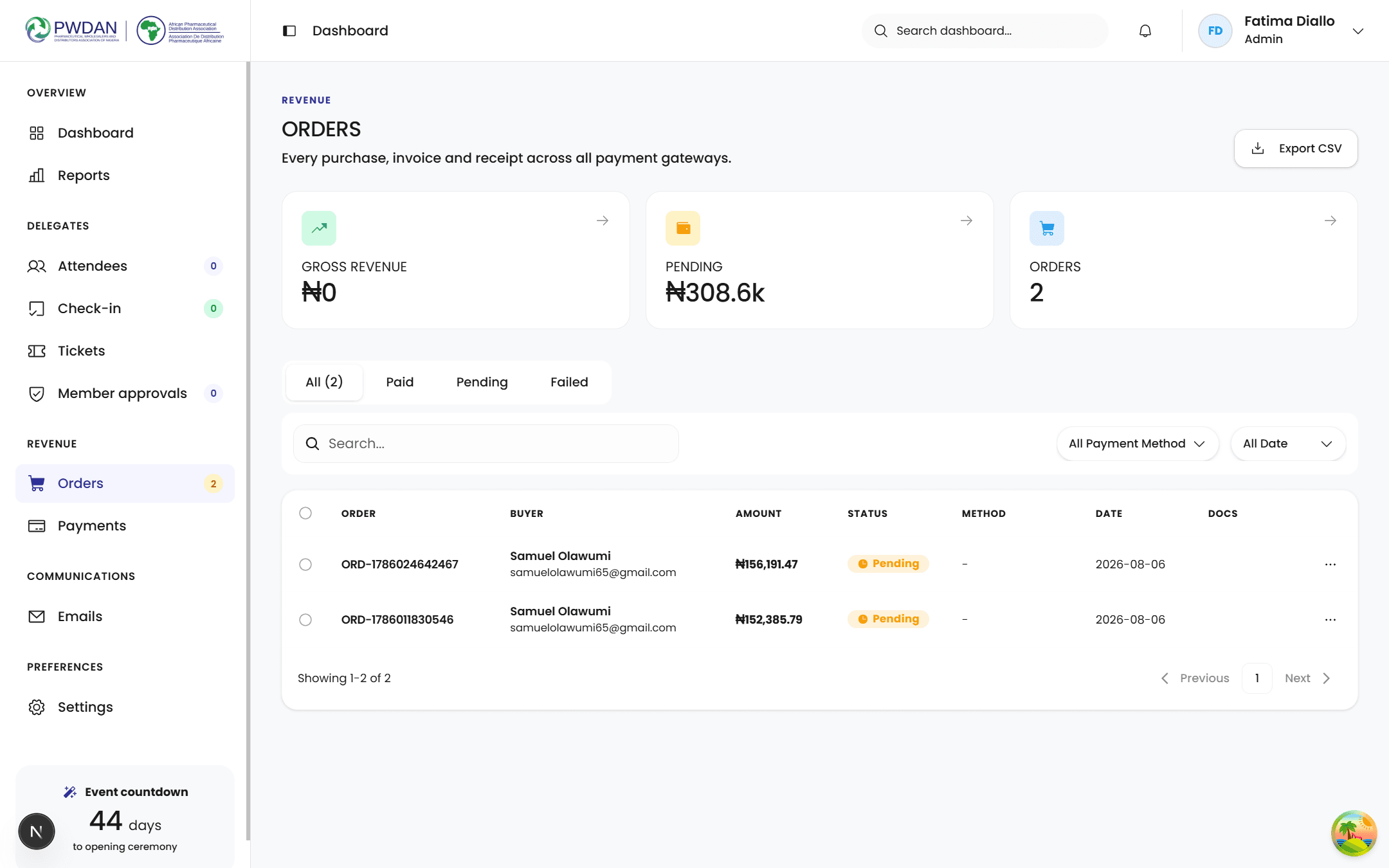
Task: Click the FD user avatar
Action: click(1215, 31)
